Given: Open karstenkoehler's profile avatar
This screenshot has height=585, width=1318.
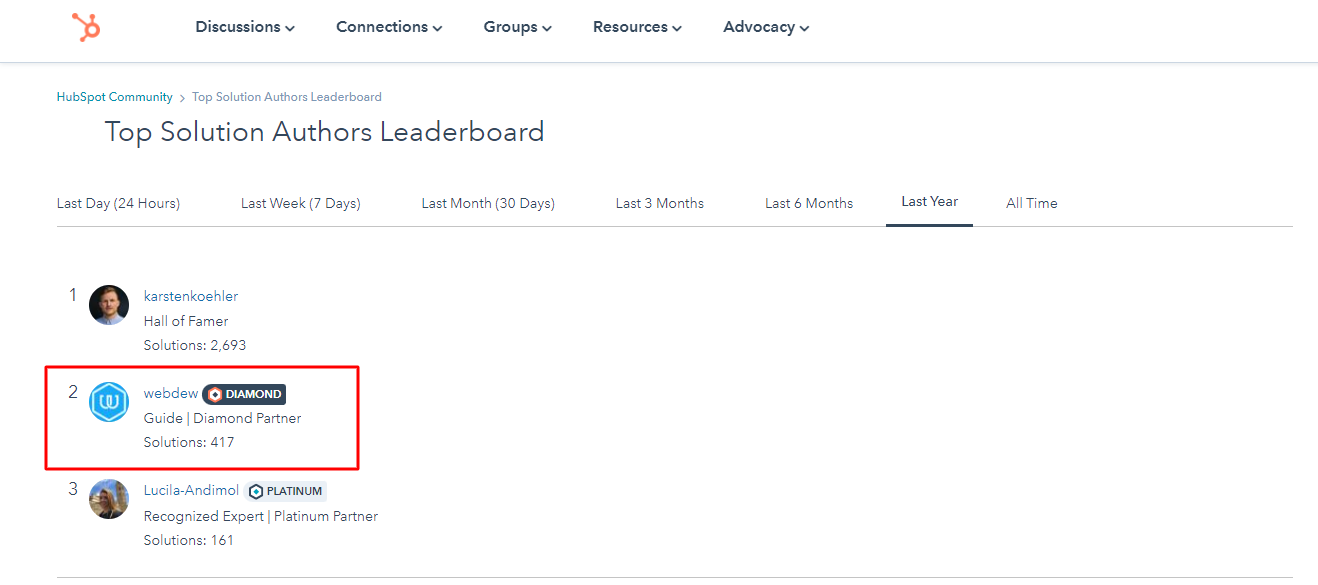Looking at the screenshot, I should click(109, 305).
